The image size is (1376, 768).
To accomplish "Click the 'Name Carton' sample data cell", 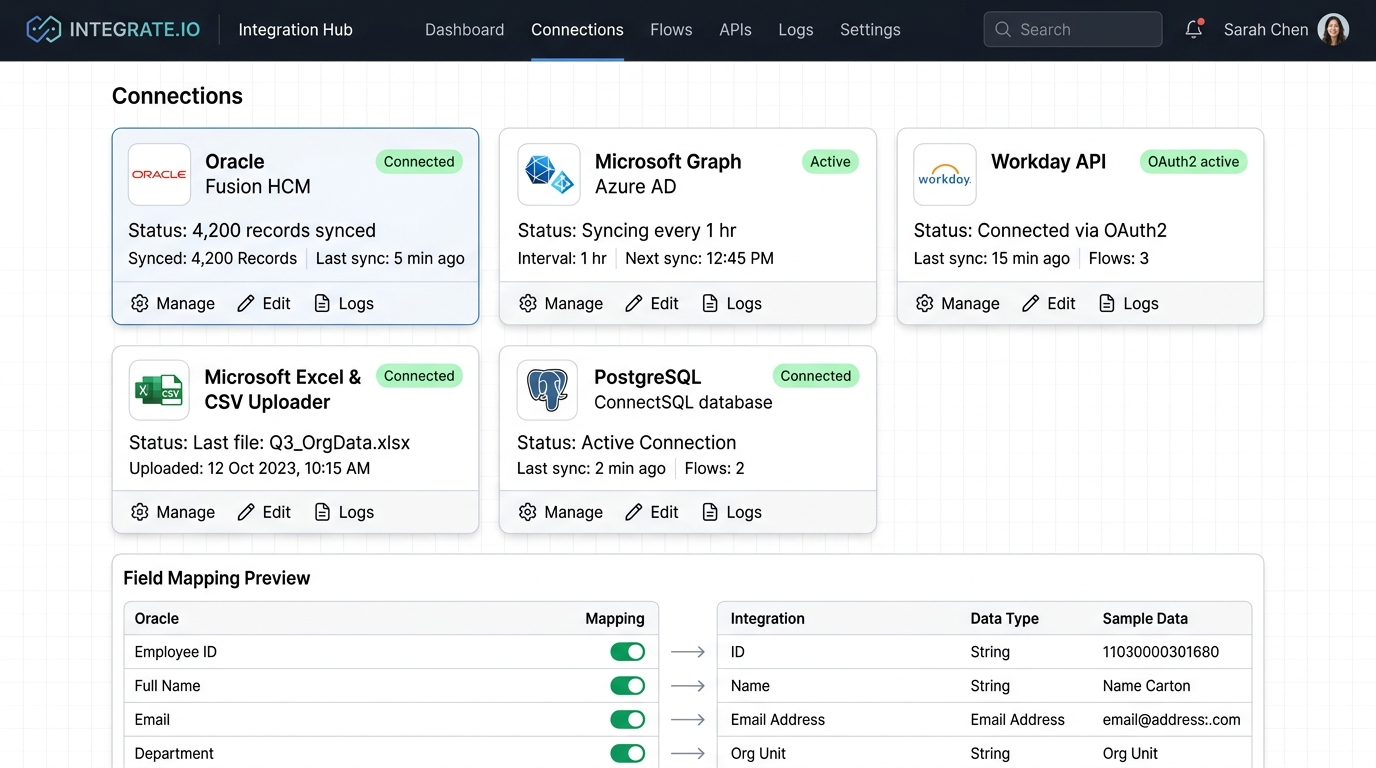I will pos(1146,686).
